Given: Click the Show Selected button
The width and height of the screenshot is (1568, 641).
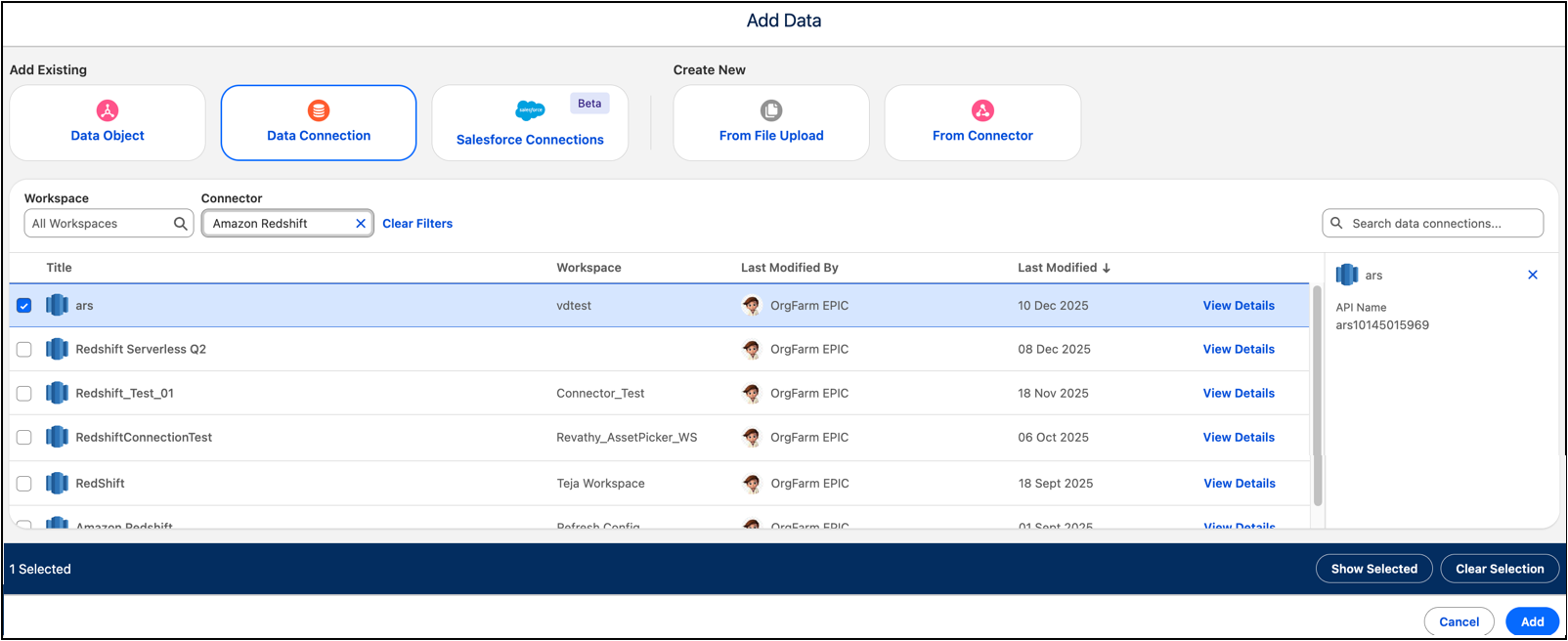Looking at the screenshot, I should coord(1373,569).
